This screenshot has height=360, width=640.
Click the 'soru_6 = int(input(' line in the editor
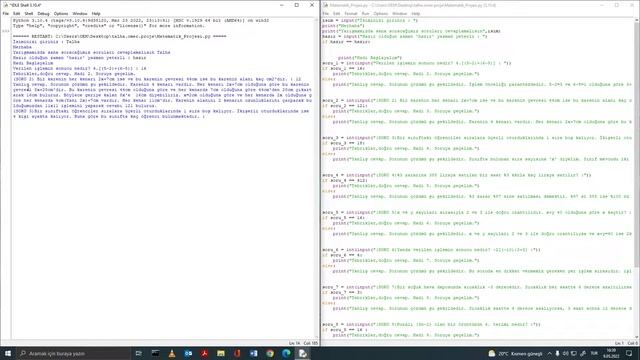431,250
